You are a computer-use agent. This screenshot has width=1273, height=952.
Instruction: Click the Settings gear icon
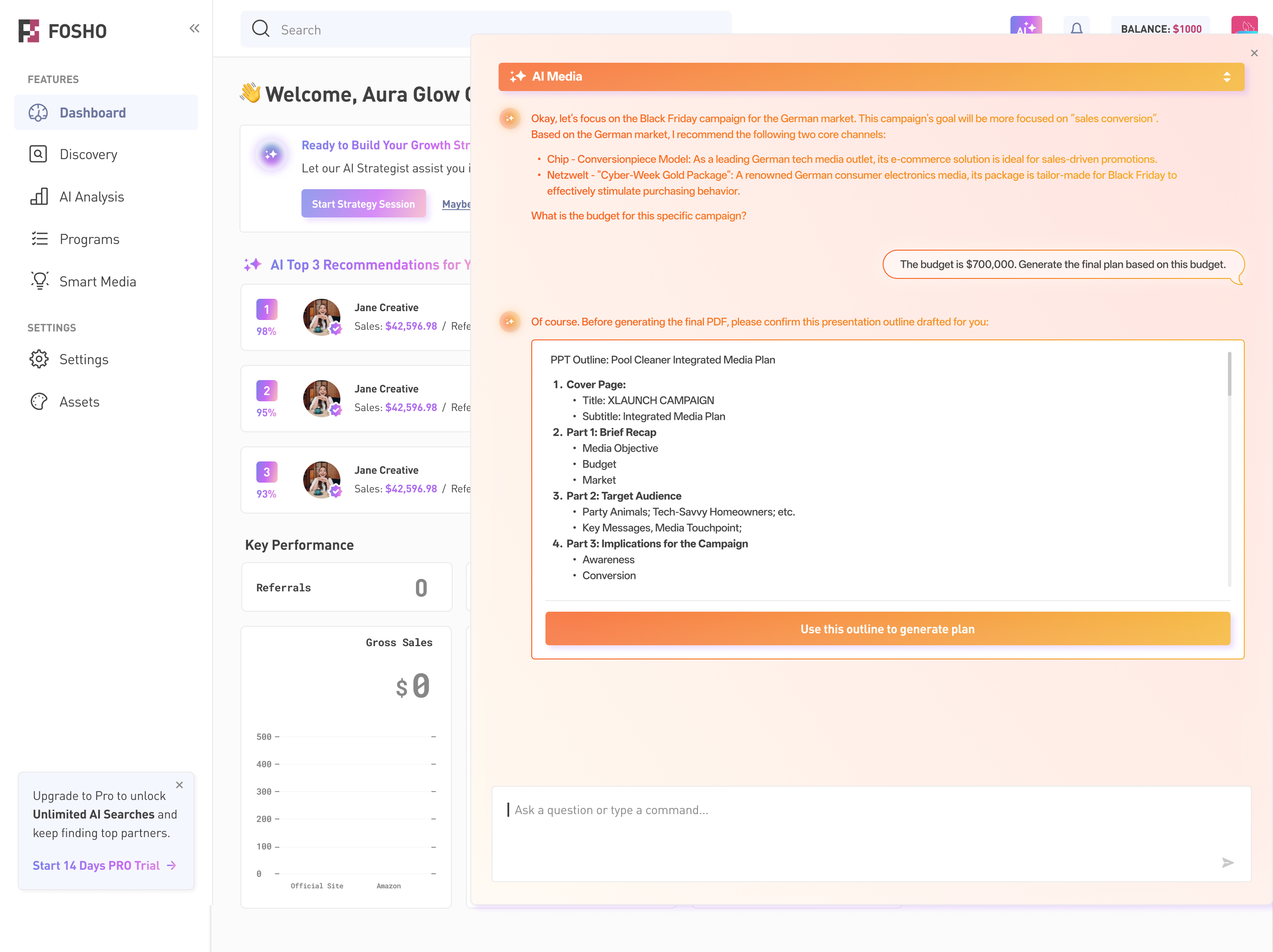tap(39, 359)
